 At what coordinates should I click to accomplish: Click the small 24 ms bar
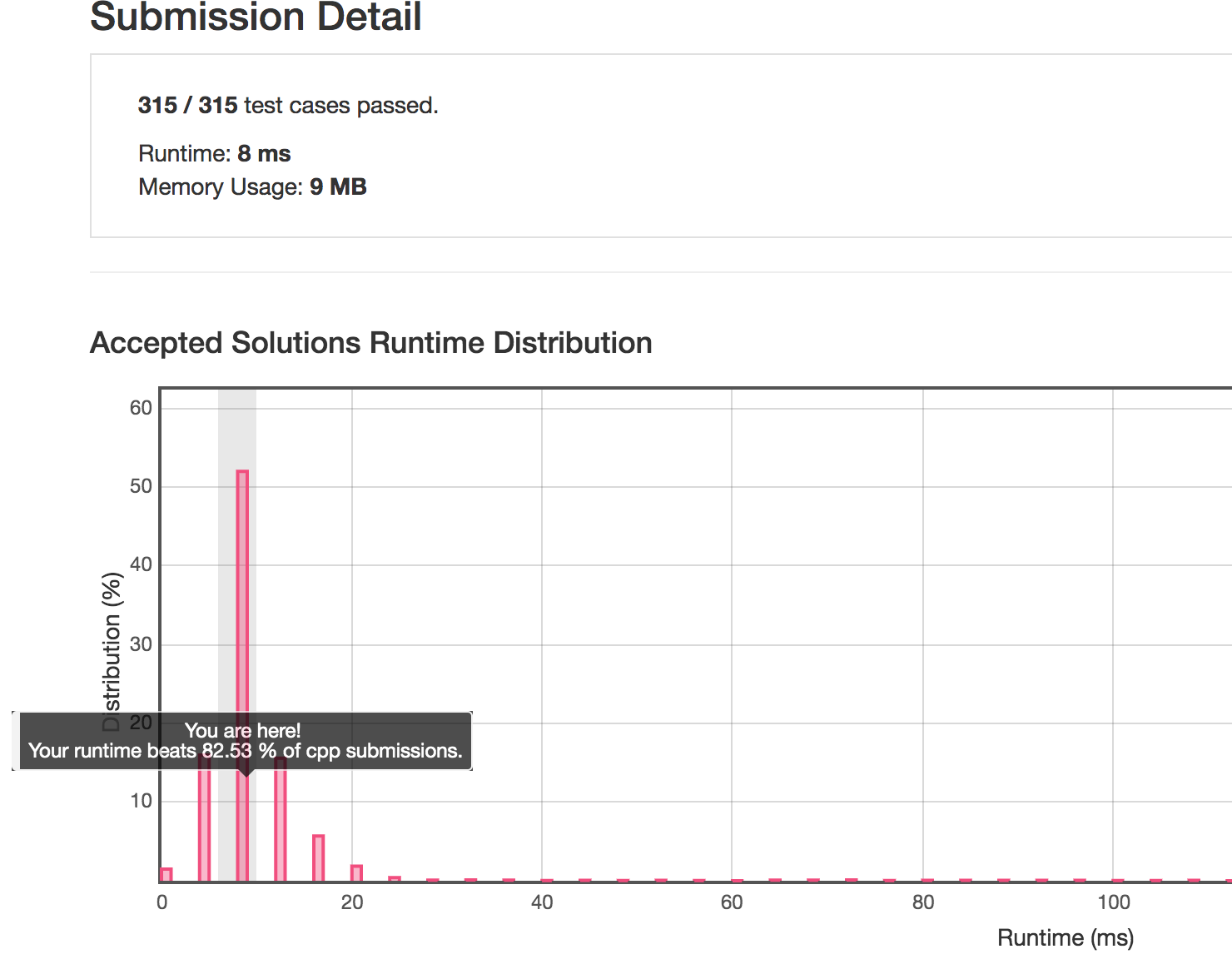tap(395, 878)
